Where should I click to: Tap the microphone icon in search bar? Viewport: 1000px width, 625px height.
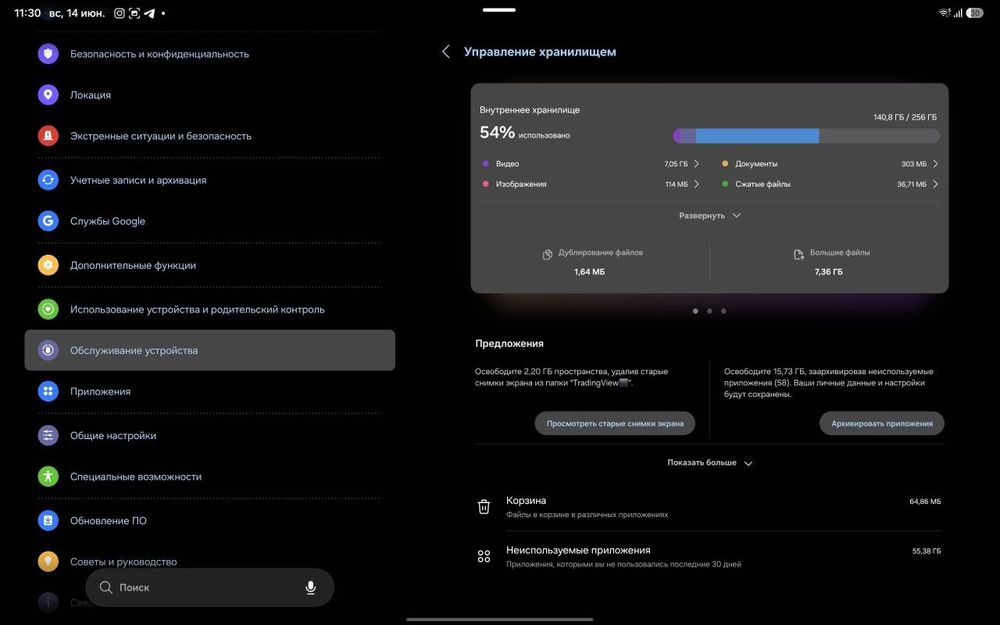point(311,587)
